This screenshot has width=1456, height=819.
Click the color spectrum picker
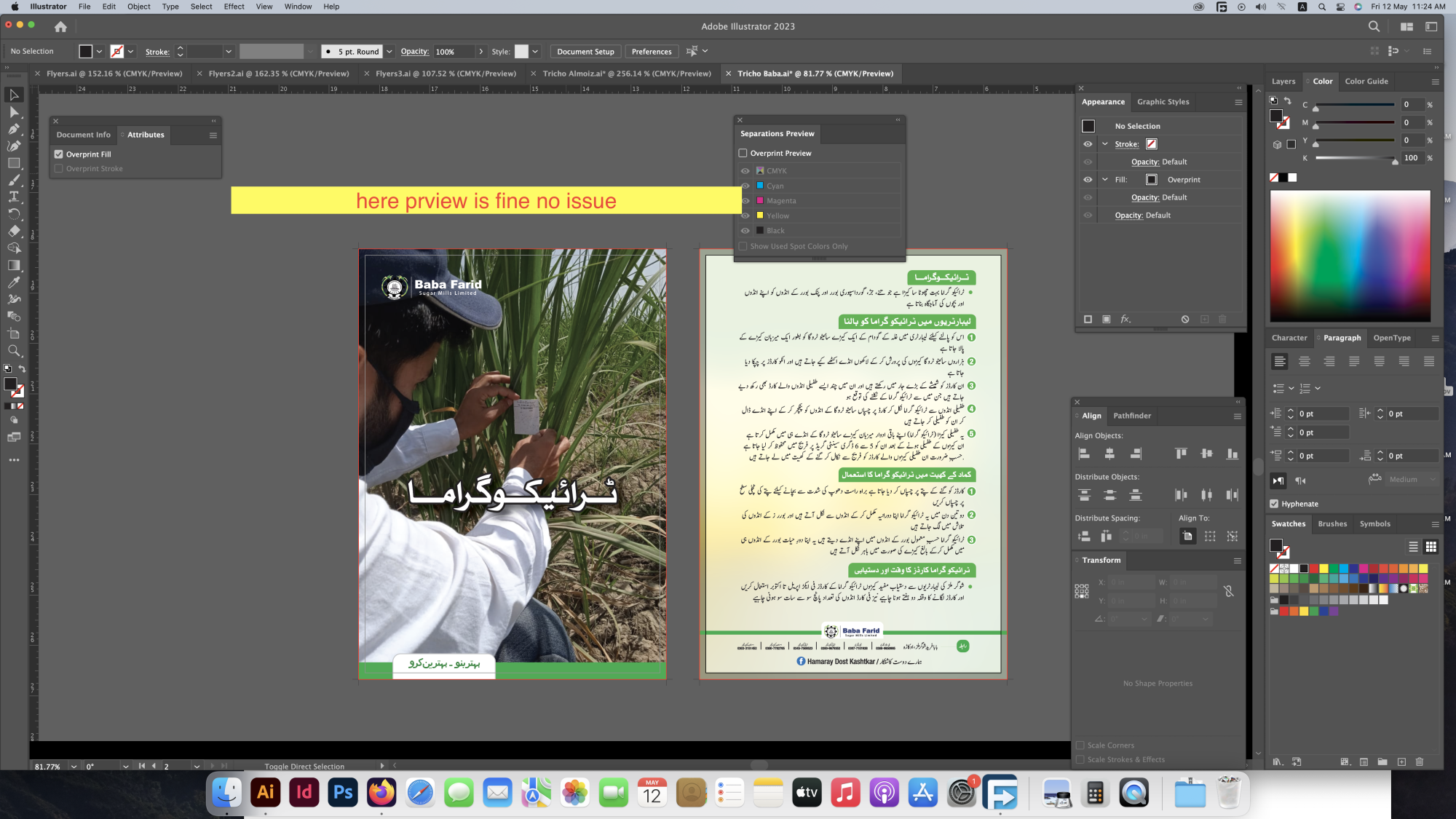pos(1350,255)
